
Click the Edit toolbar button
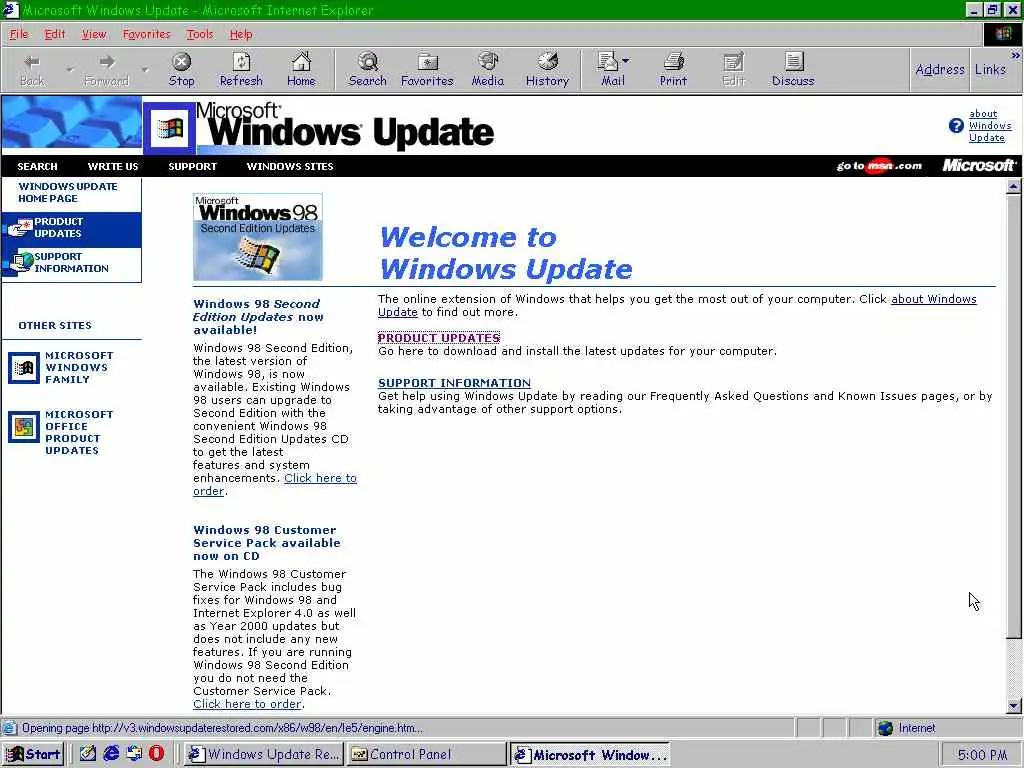(733, 70)
